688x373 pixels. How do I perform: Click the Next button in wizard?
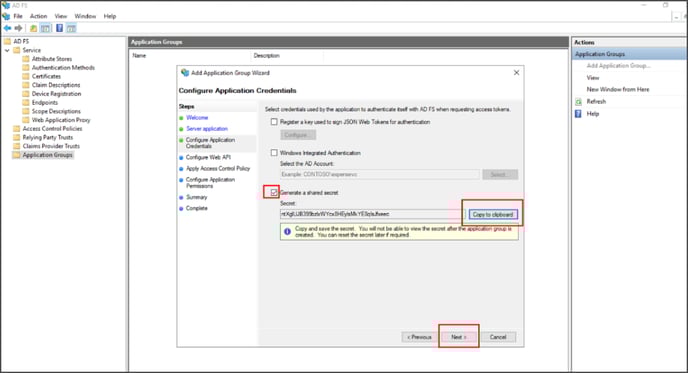pyautogui.click(x=459, y=337)
